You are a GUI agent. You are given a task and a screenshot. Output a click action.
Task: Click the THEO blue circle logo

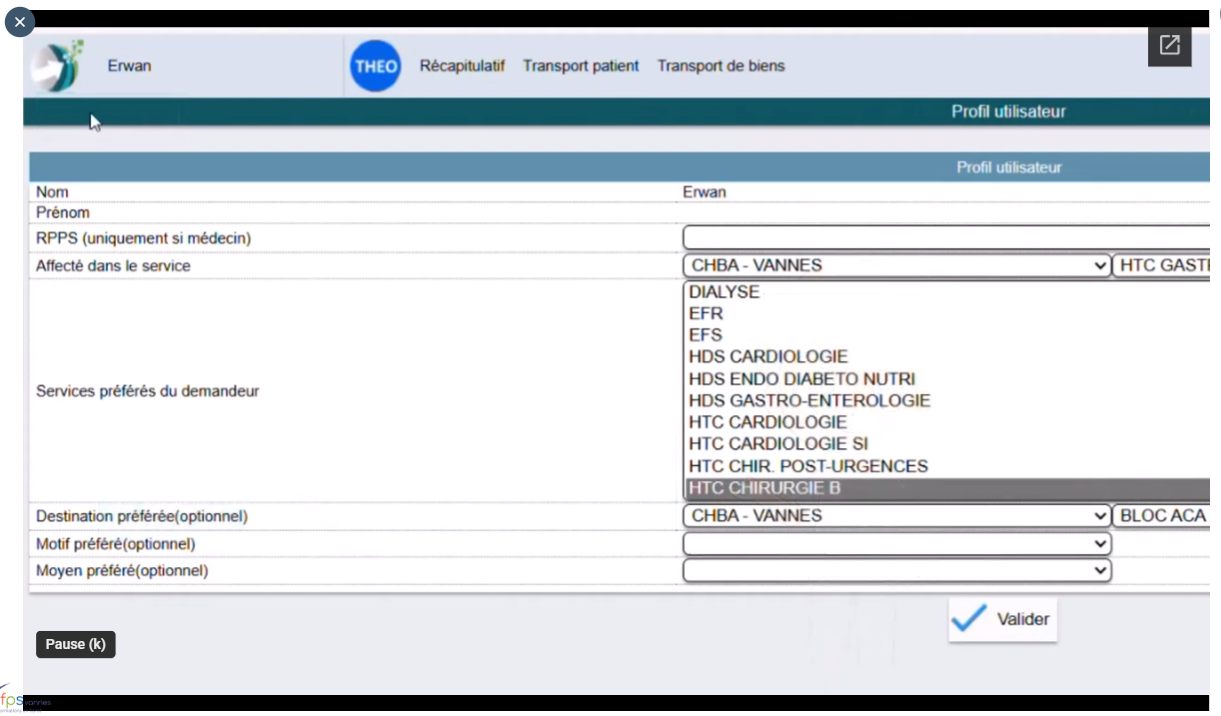click(376, 67)
